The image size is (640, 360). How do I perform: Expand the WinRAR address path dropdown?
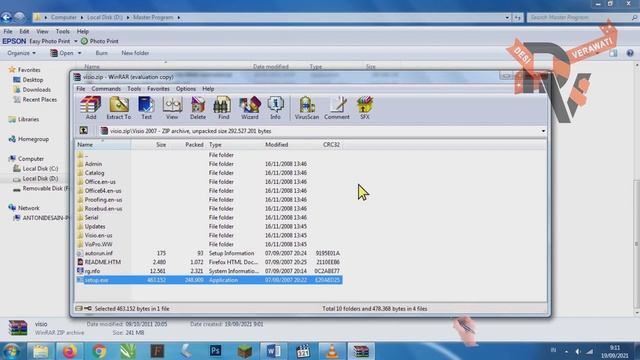543,131
